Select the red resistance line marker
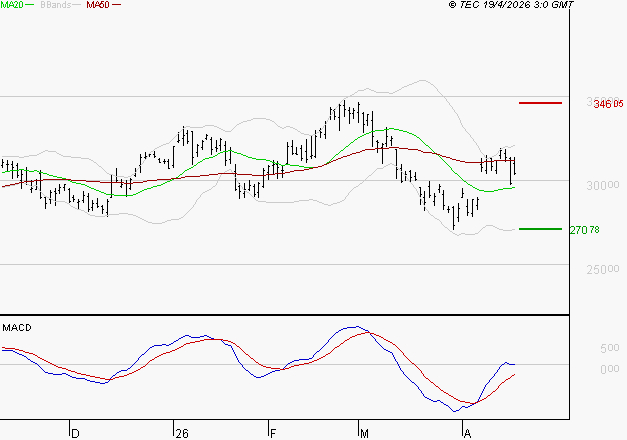This screenshot has width=627, height=440. click(541, 103)
